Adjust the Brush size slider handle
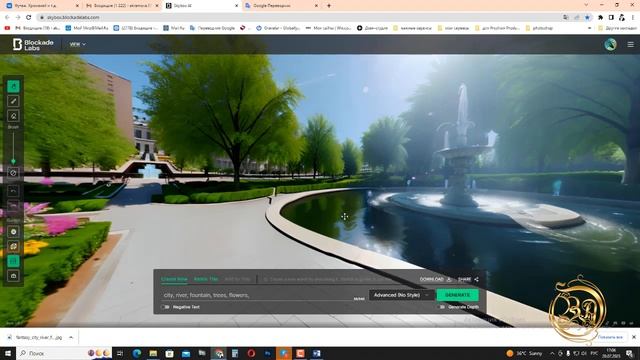 pyautogui.click(x=13, y=161)
